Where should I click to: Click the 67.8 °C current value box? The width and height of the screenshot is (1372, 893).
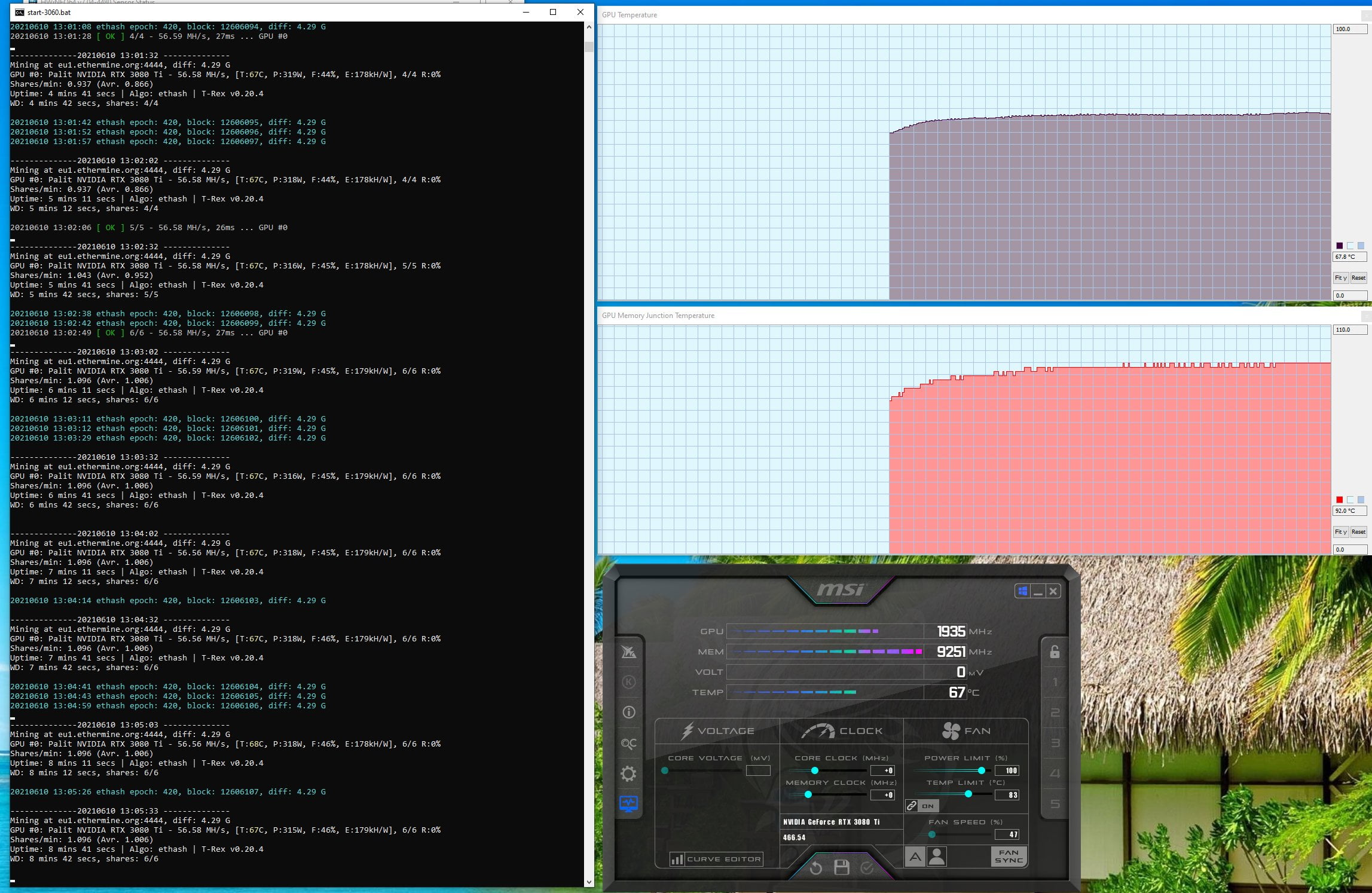[x=1350, y=257]
